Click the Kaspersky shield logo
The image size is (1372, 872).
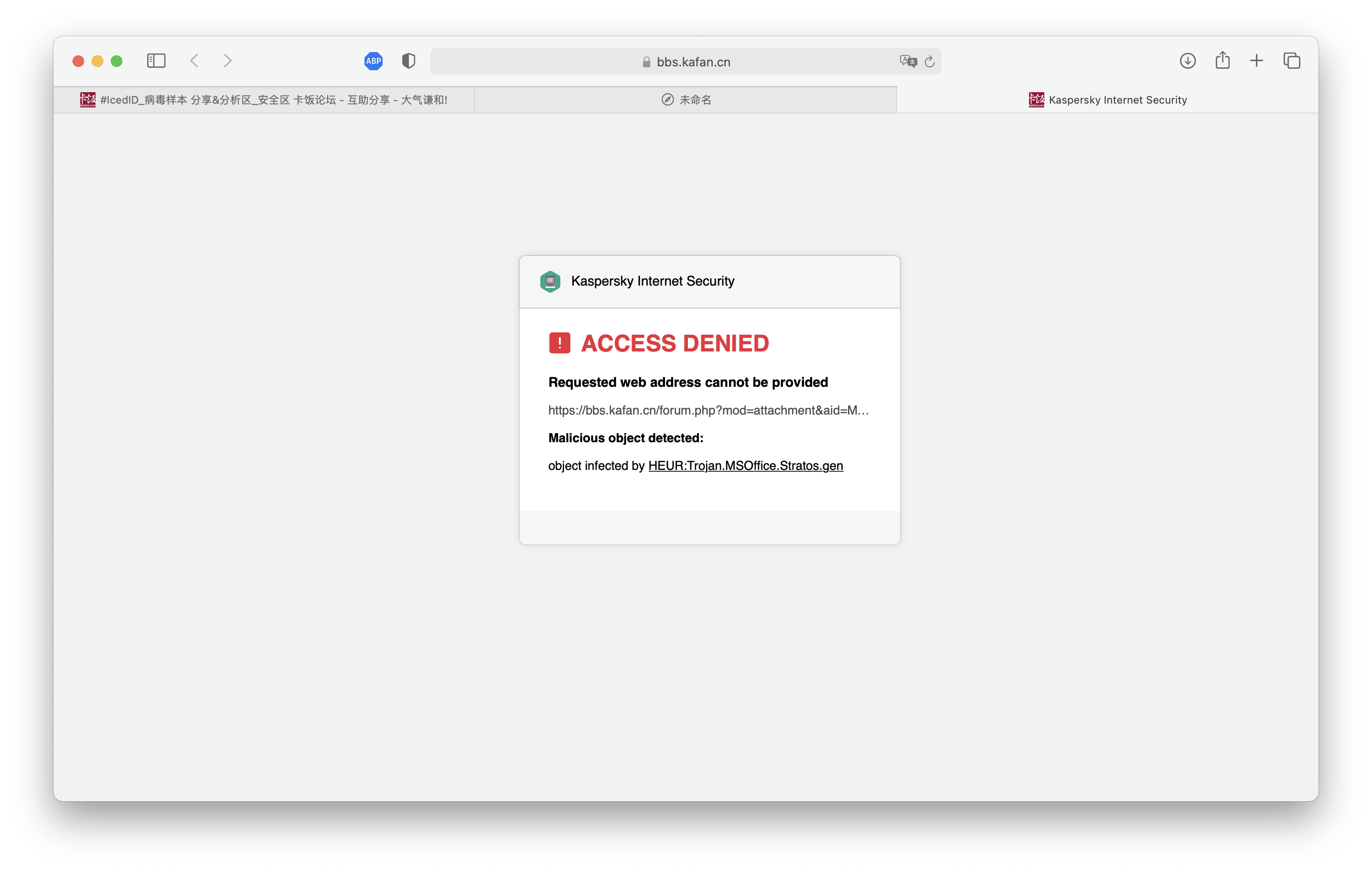(x=550, y=281)
